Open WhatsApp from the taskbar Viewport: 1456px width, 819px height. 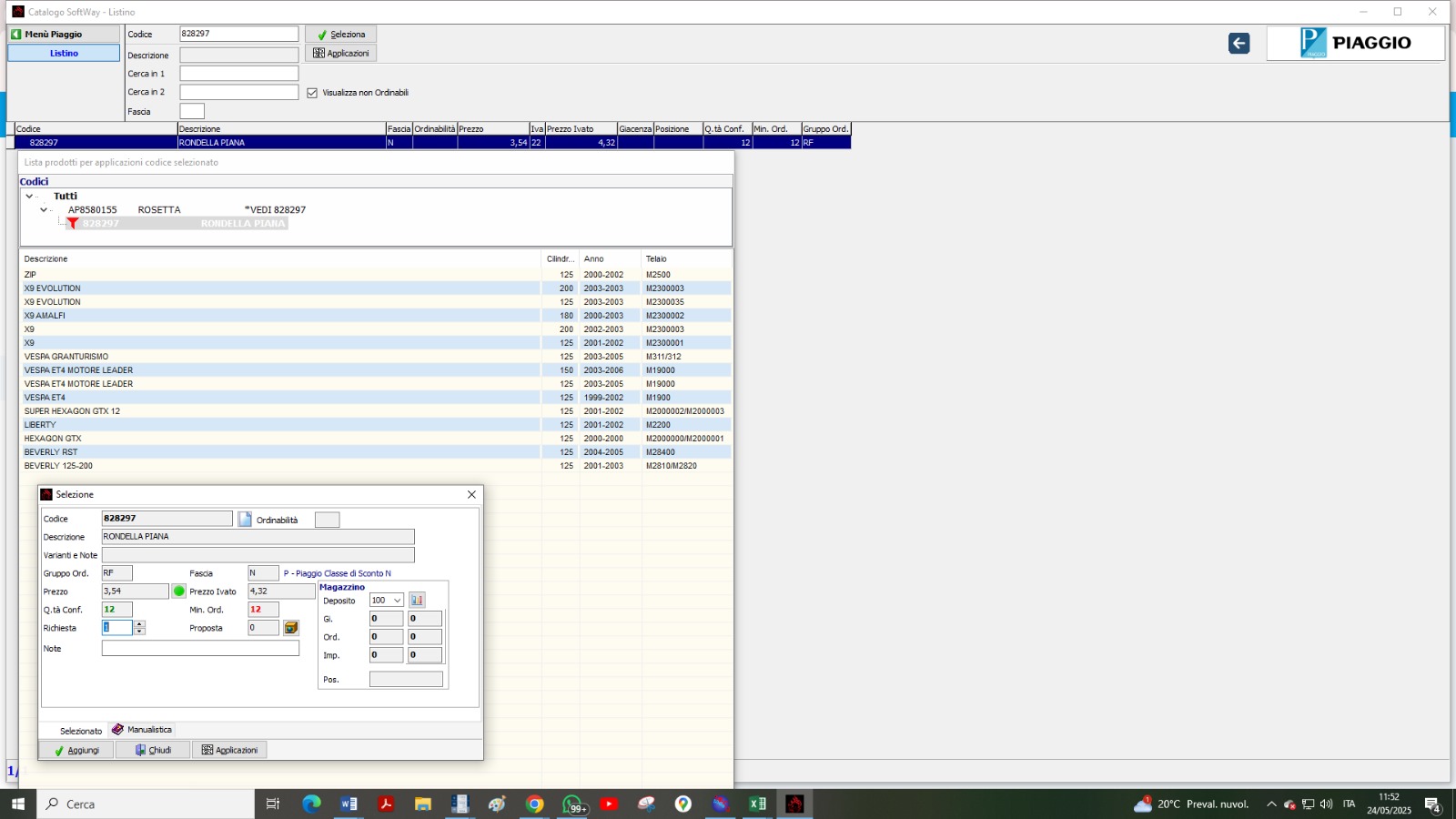coord(572,804)
